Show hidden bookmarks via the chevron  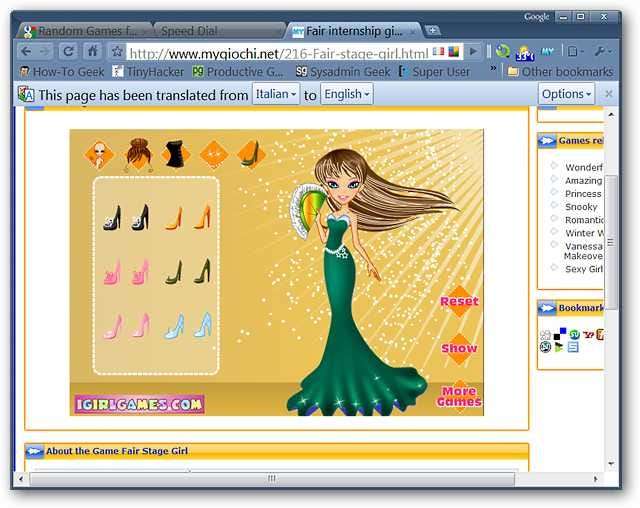pyautogui.click(x=493, y=68)
